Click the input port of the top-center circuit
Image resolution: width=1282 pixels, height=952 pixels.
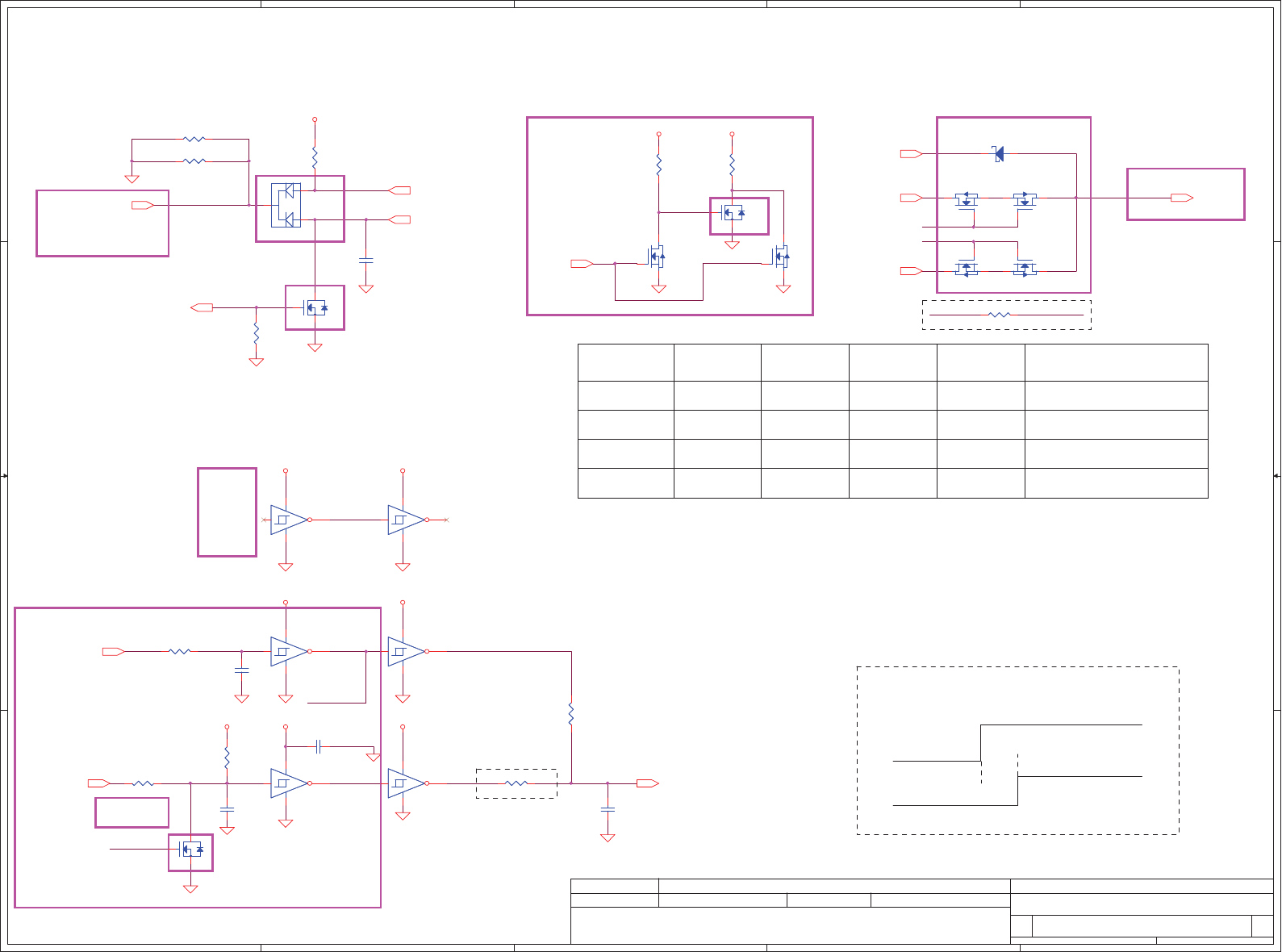(582, 264)
